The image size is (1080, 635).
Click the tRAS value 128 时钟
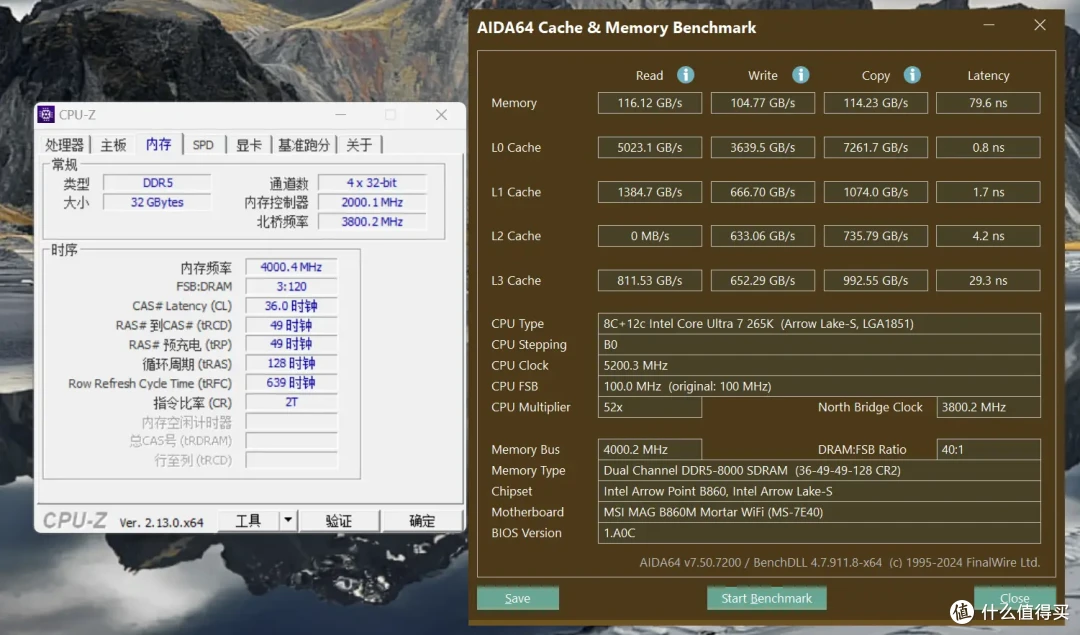pyautogui.click(x=291, y=364)
